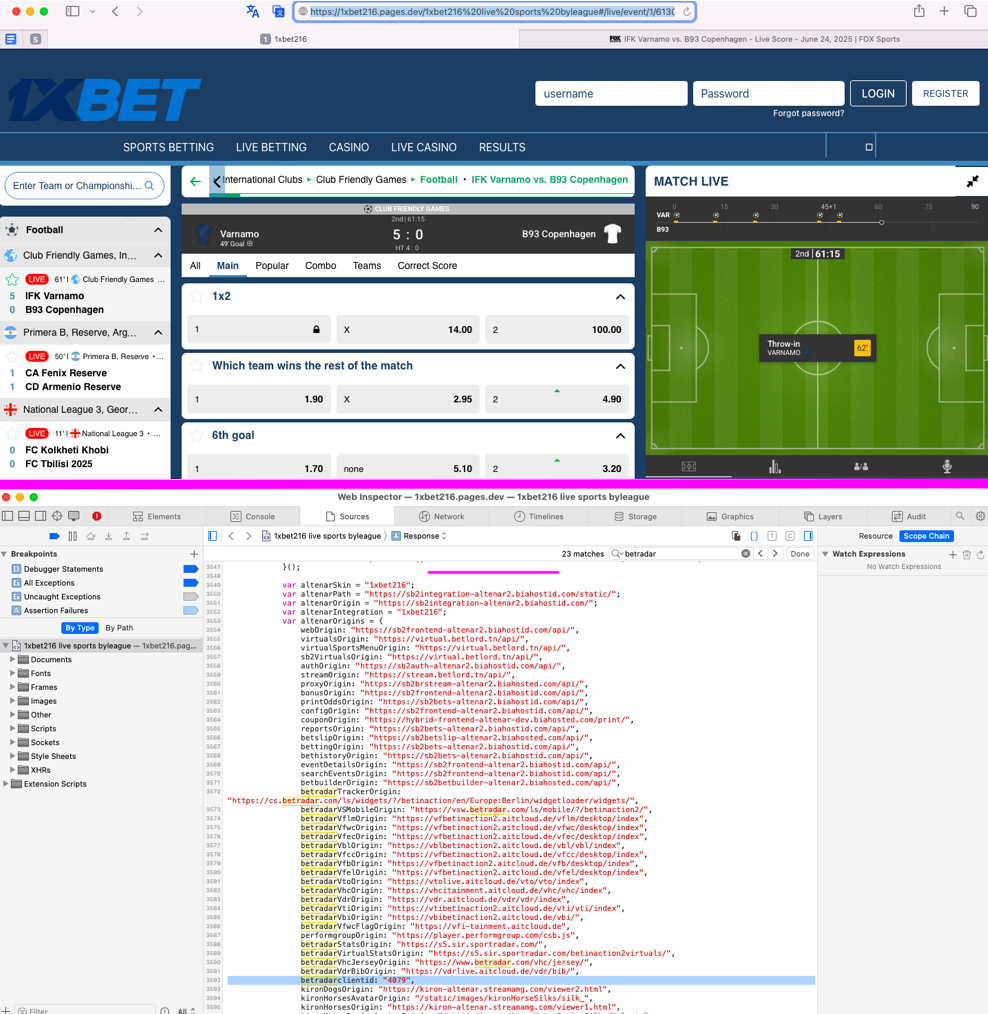
Task: Open the Safari tab overview icon
Action: (x=970, y=11)
